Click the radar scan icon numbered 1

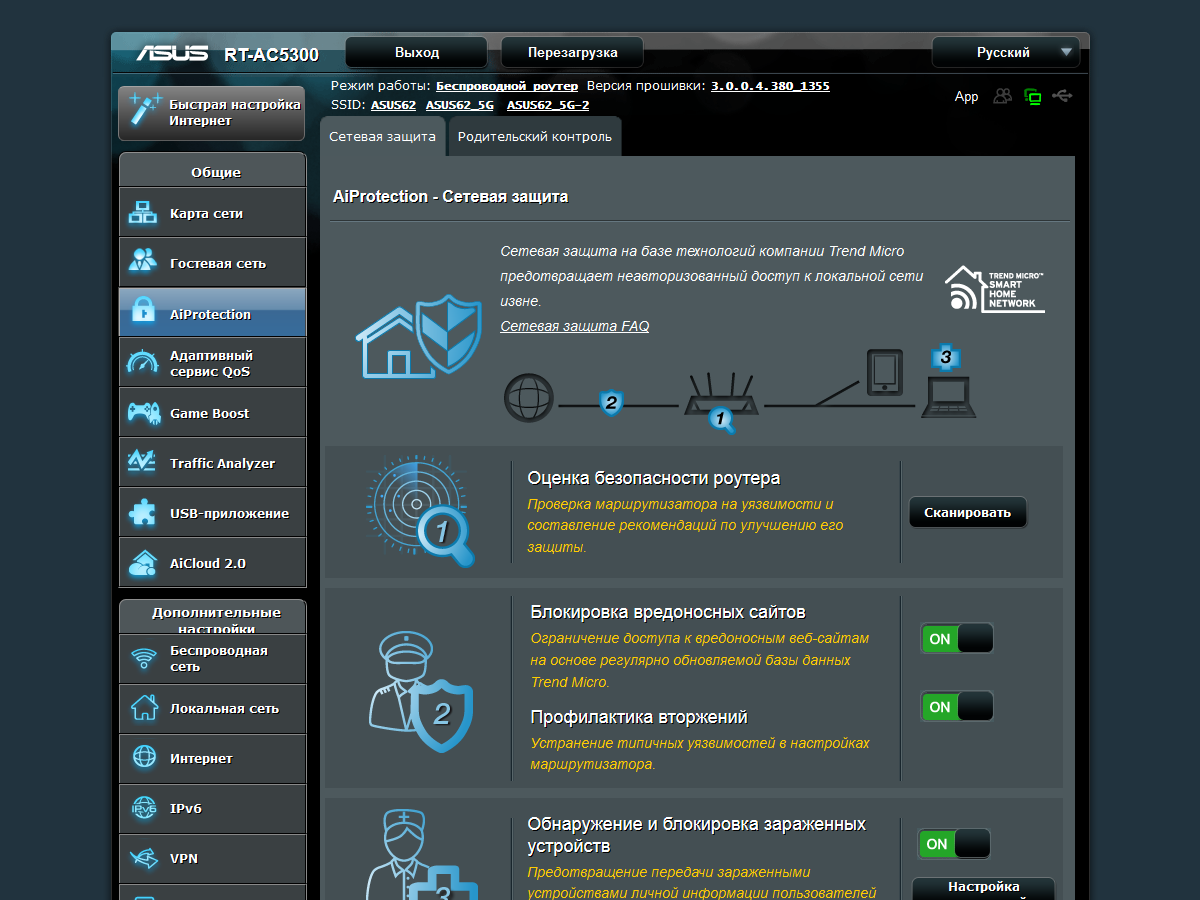[x=418, y=510]
